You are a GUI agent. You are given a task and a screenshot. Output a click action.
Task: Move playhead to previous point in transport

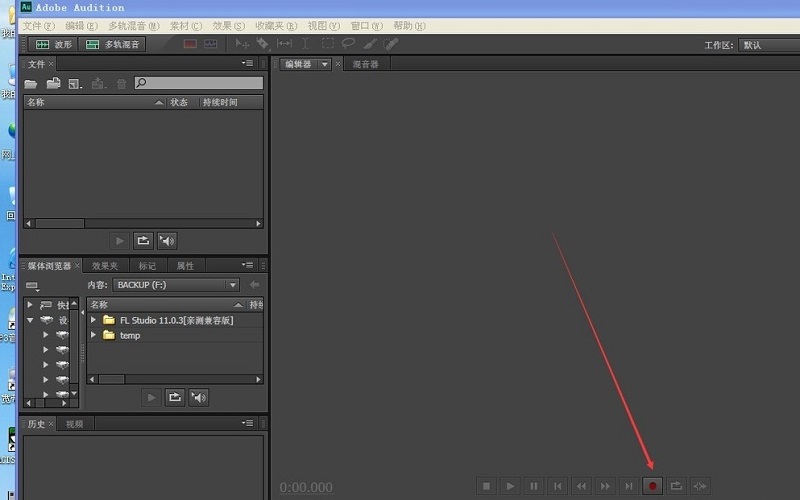(558, 486)
